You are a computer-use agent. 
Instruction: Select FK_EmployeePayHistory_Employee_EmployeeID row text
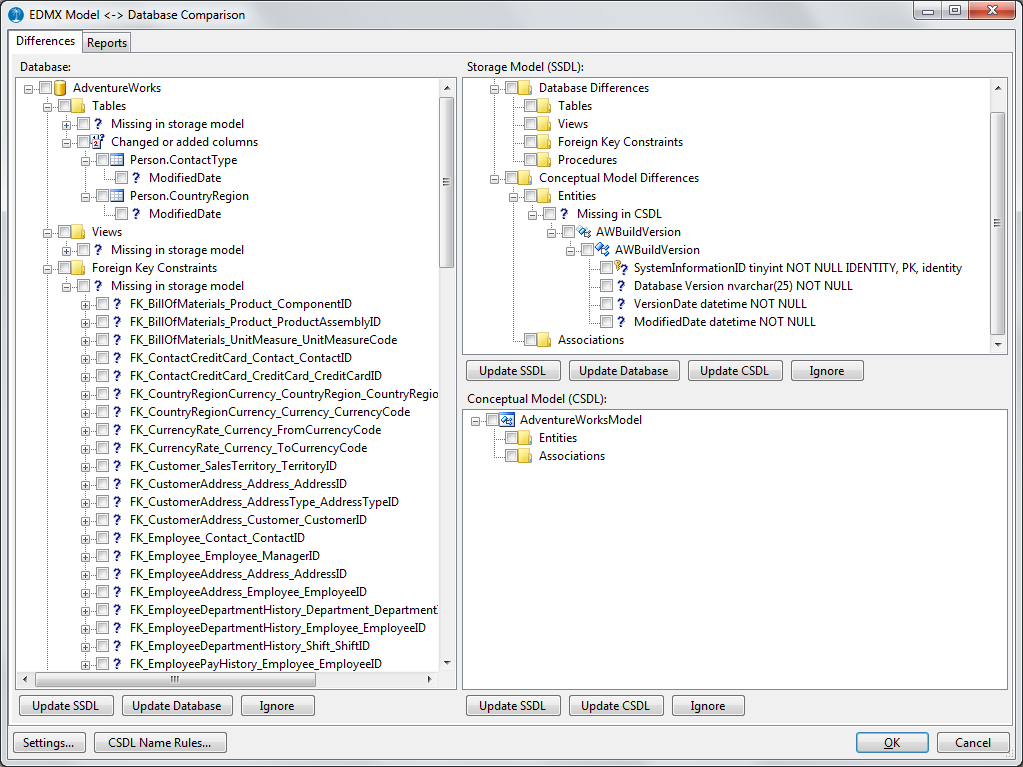click(x=256, y=664)
